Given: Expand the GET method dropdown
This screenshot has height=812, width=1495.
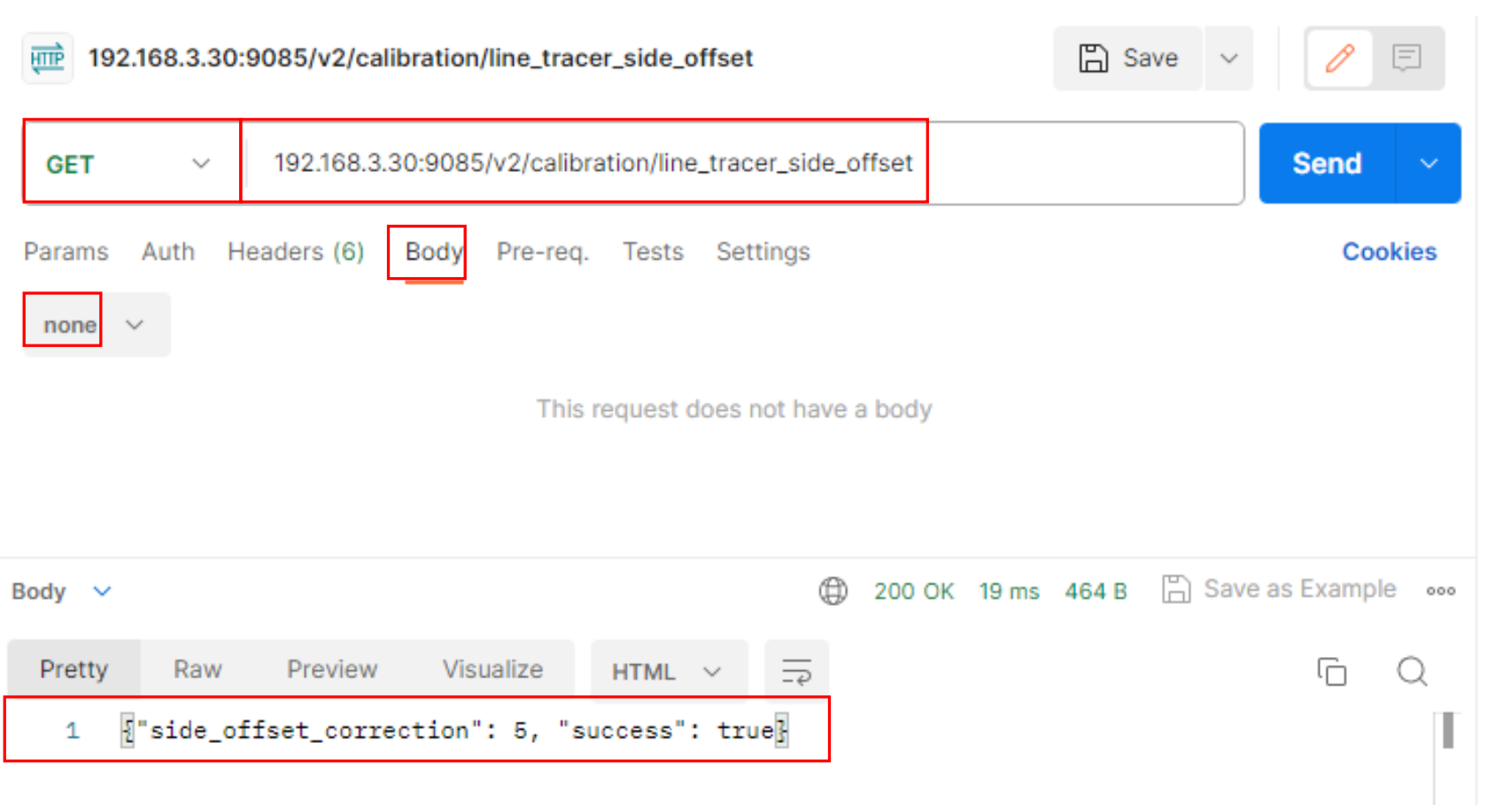Looking at the screenshot, I should 130,164.
